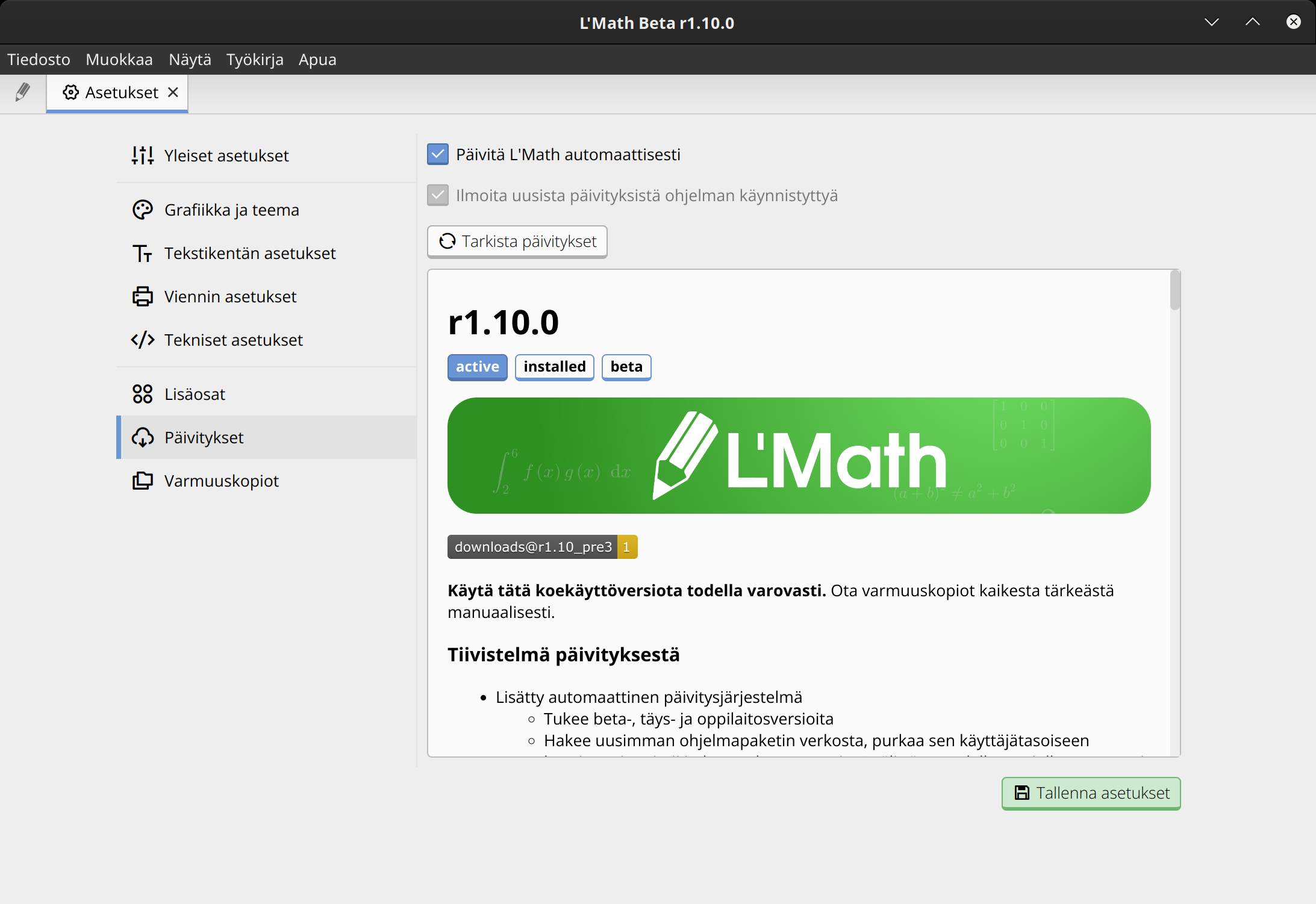The height and width of the screenshot is (904, 1316).
Task: Click Tarkista päivitykset button
Action: click(x=517, y=242)
